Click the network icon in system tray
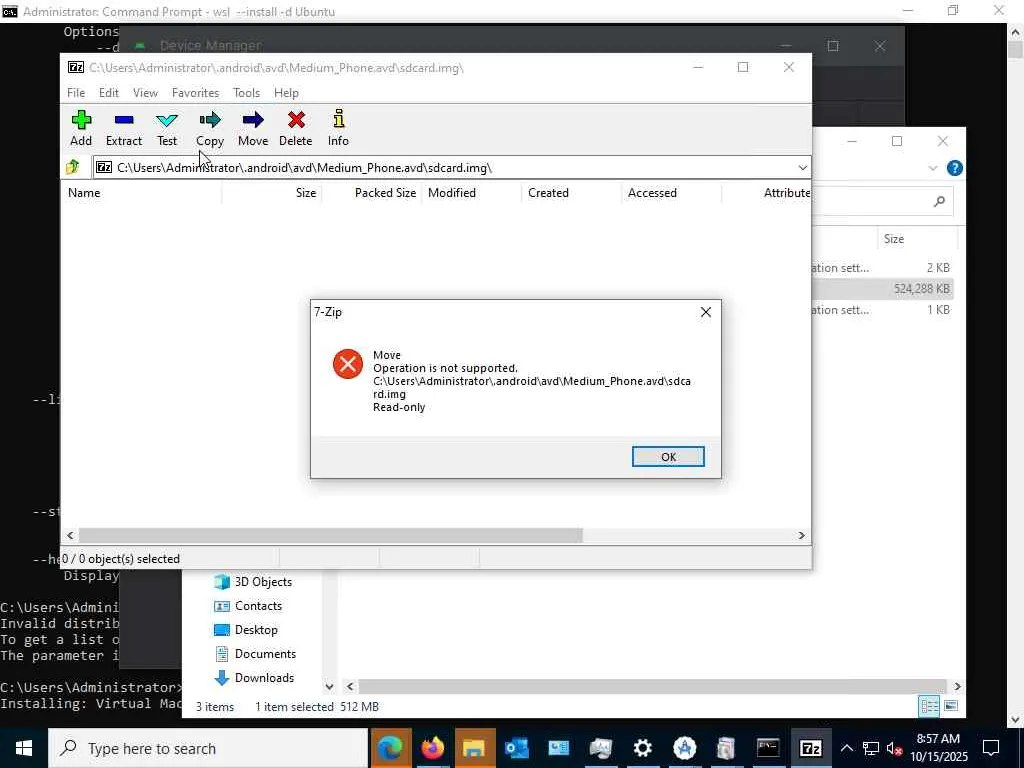The height and width of the screenshot is (768, 1024). [x=870, y=748]
